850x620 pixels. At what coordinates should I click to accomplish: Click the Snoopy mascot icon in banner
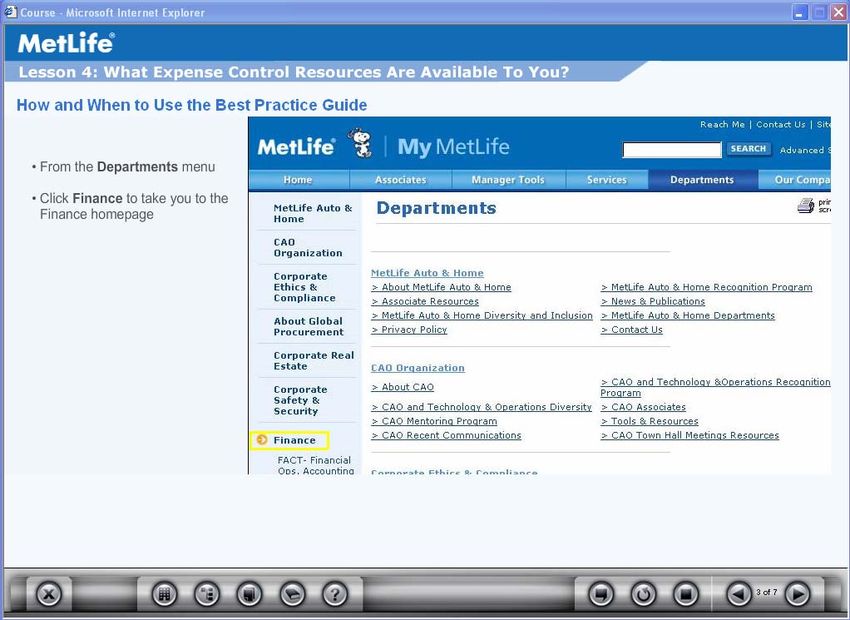pyautogui.click(x=362, y=144)
